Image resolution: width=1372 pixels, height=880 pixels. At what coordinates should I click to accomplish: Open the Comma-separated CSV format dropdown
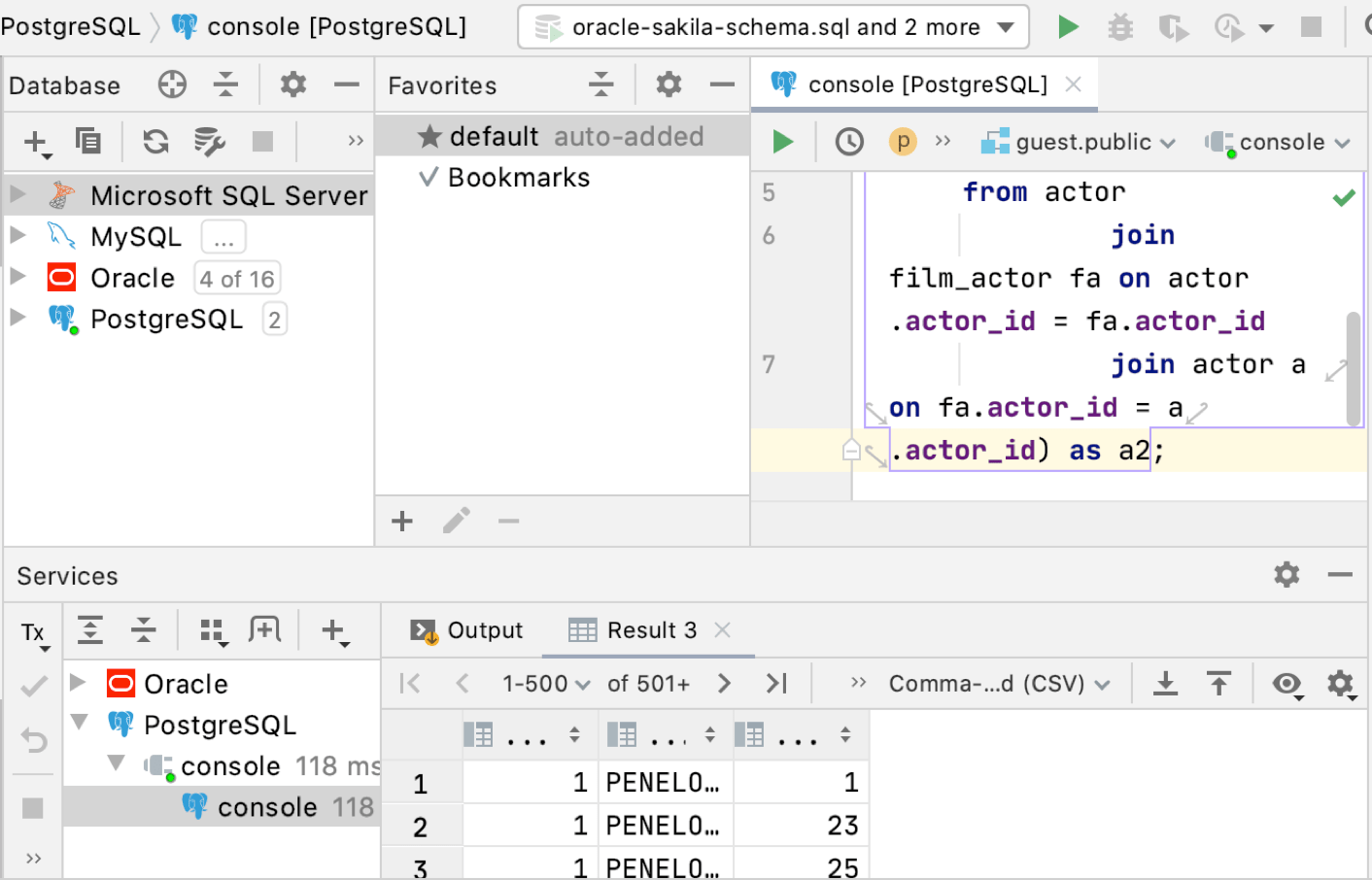pos(998,684)
